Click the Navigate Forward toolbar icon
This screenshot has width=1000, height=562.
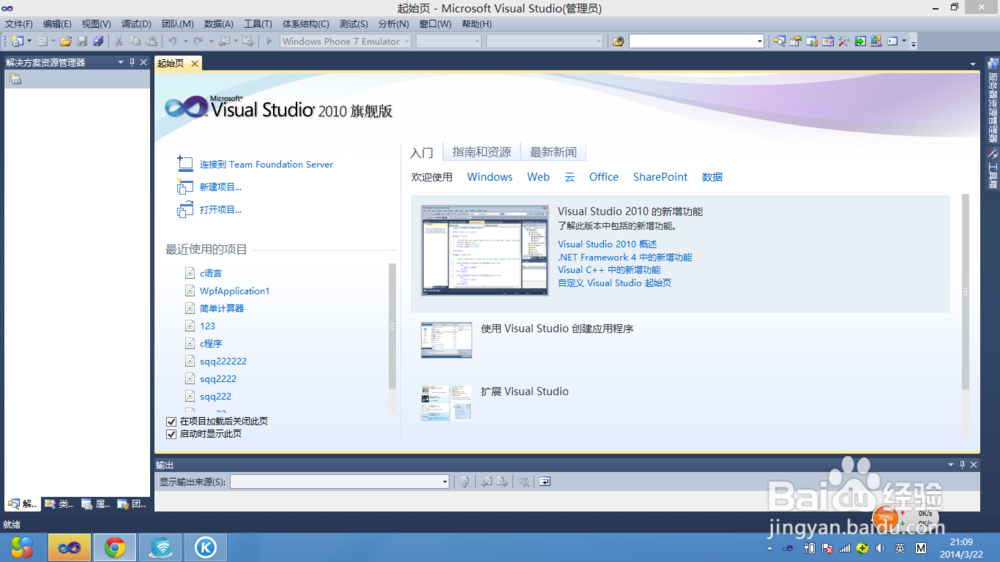pos(248,41)
